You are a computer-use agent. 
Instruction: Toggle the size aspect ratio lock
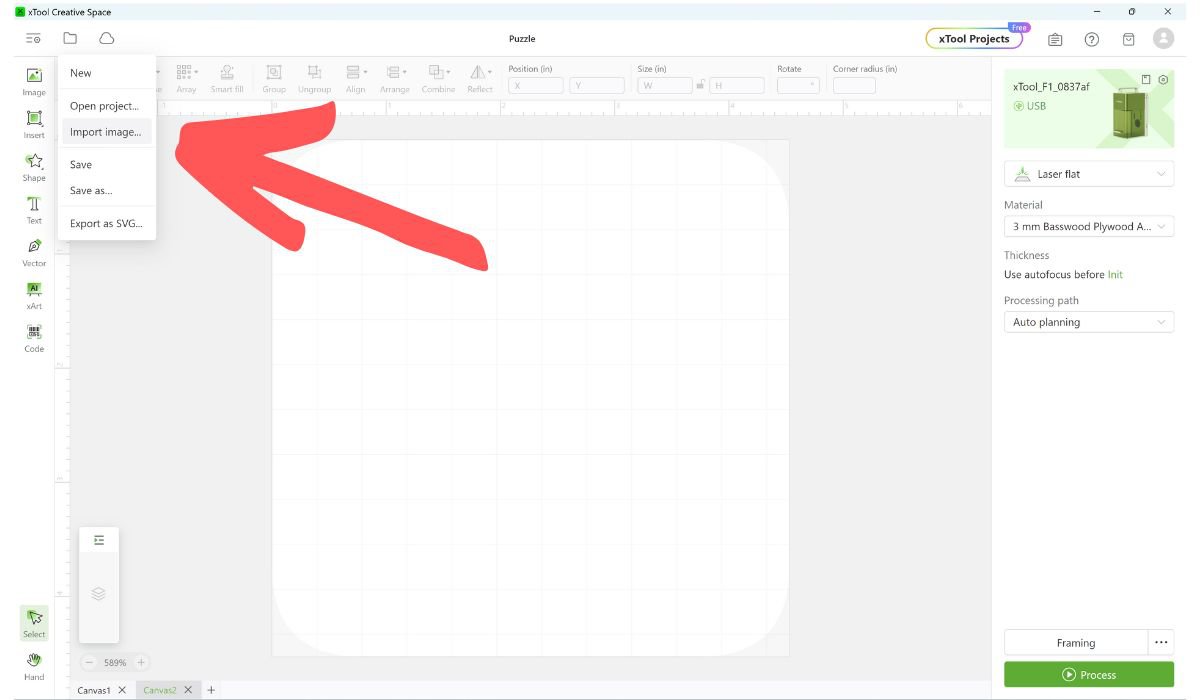point(701,86)
